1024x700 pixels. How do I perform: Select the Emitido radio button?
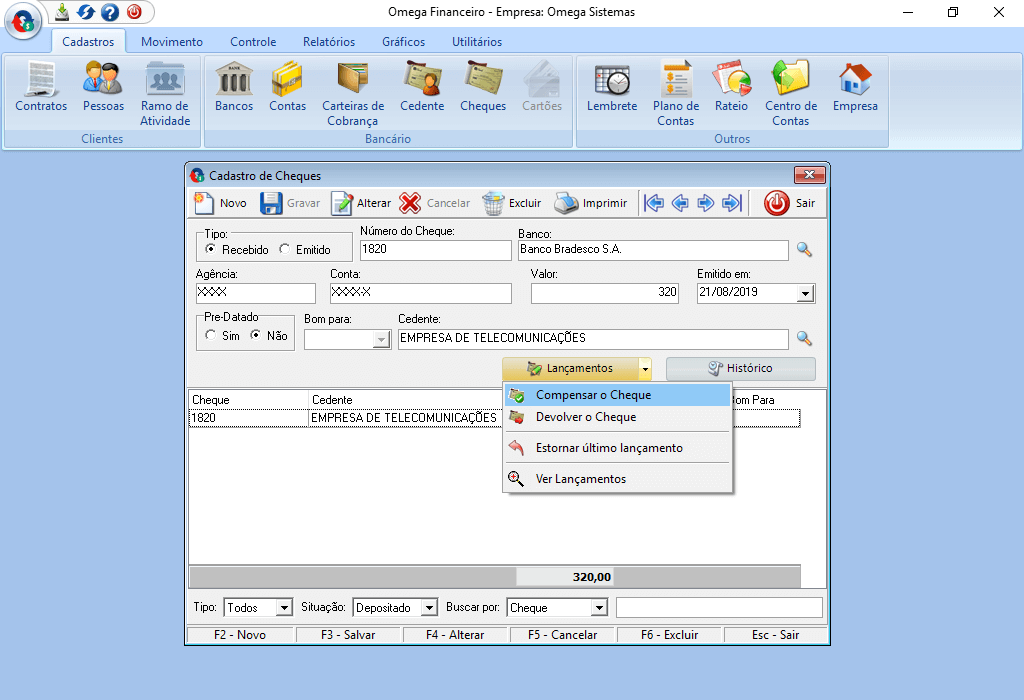[285, 250]
